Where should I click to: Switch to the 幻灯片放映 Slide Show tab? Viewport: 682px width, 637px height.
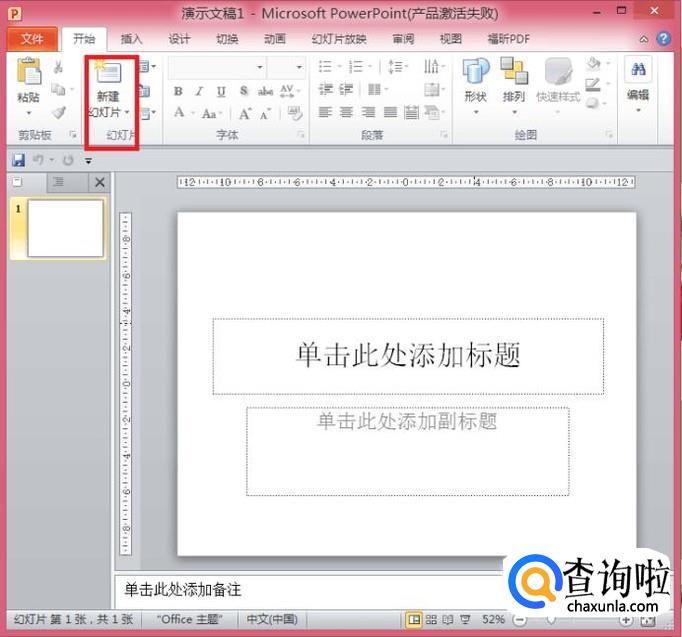(x=339, y=39)
